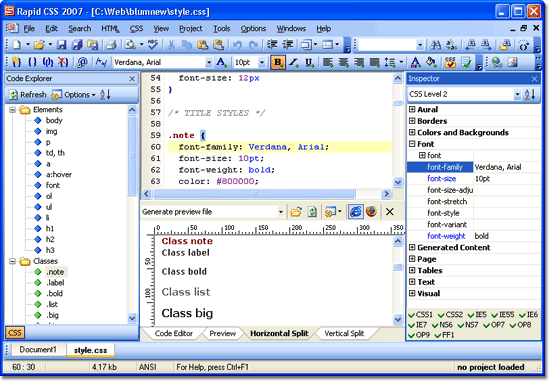Click the paint bucket background color icon
550x381 pixels.
tap(431, 62)
